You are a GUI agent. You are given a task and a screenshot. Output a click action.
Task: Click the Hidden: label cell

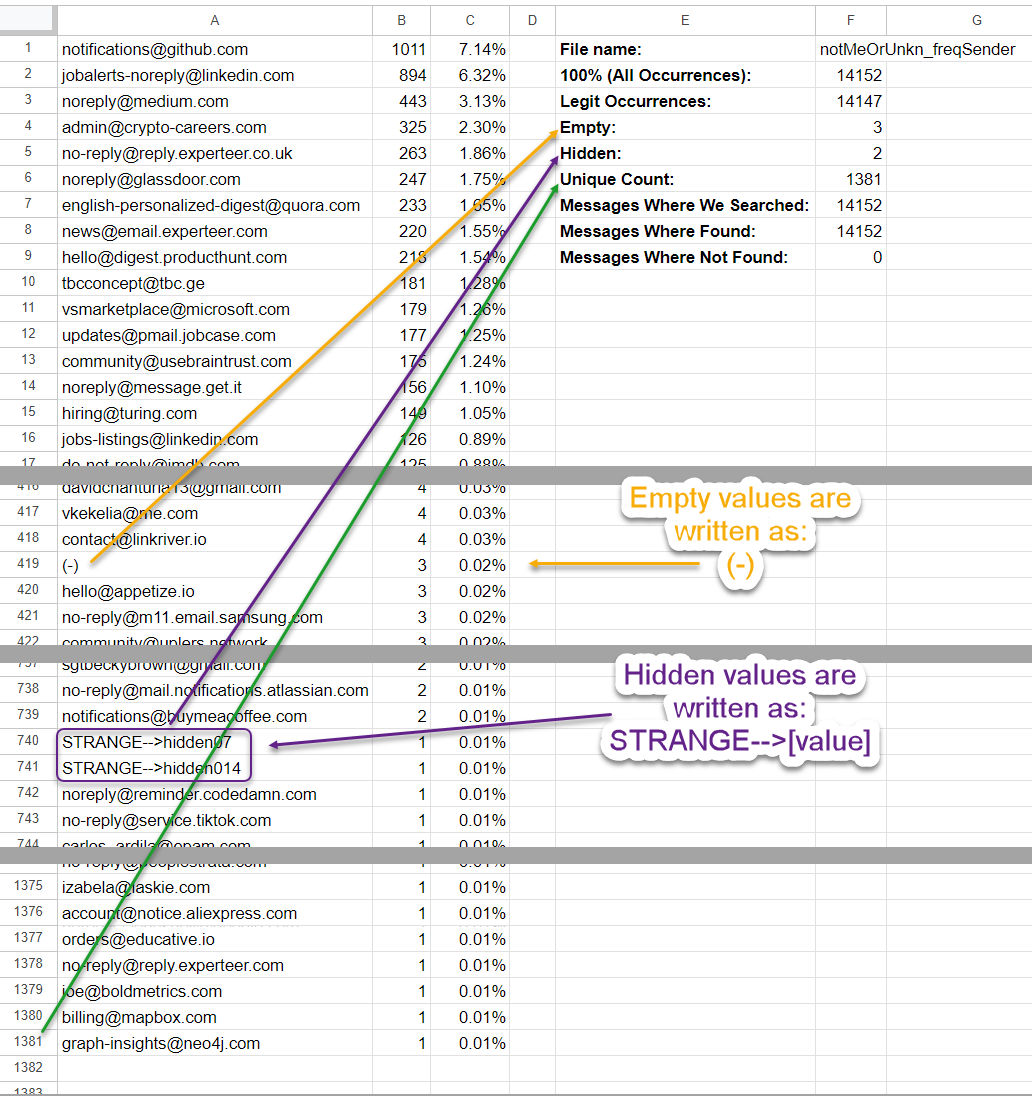point(685,153)
